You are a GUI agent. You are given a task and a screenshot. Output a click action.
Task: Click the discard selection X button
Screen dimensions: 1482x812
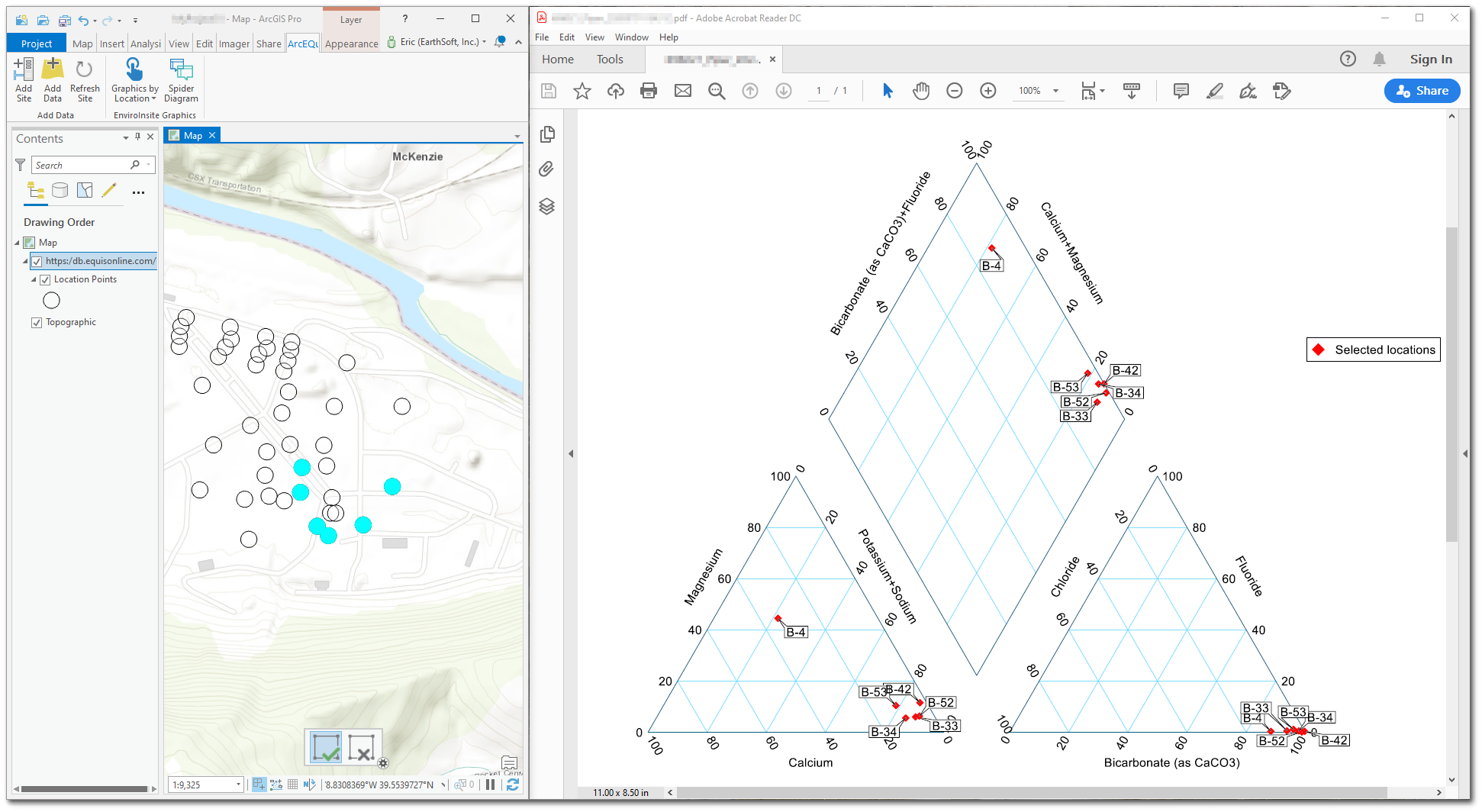tap(362, 747)
